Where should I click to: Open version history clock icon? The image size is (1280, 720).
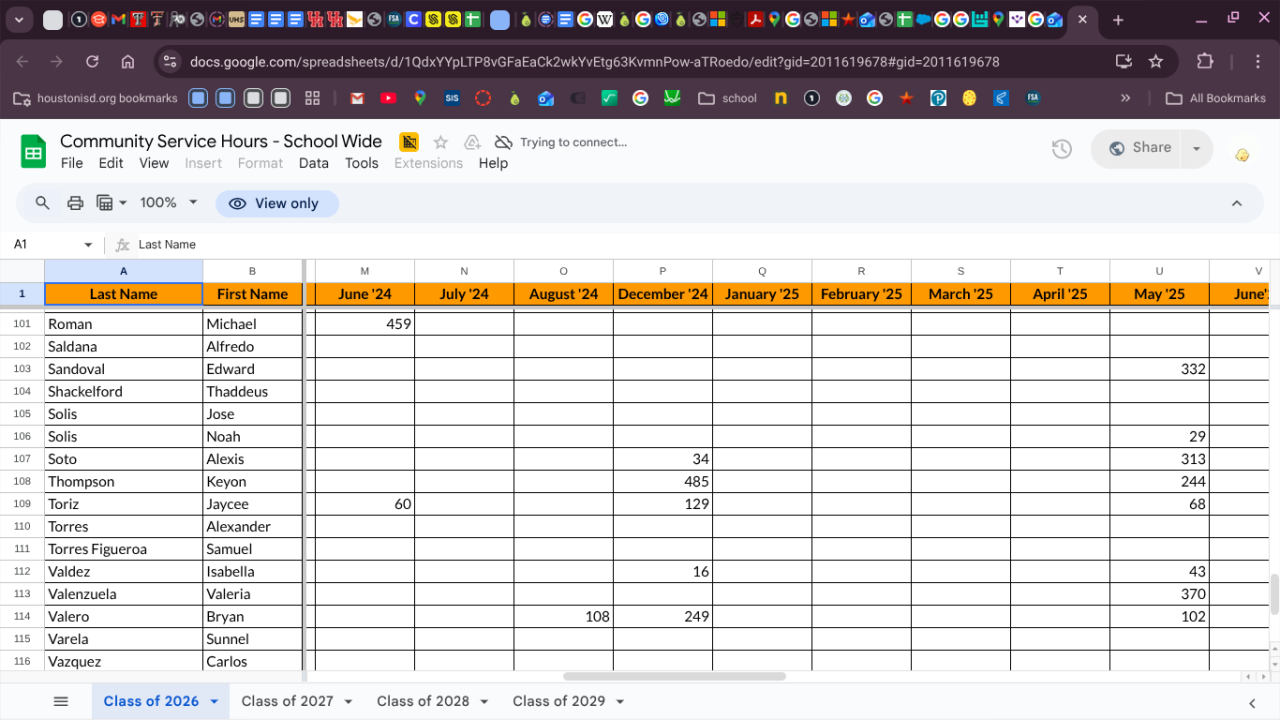[x=1062, y=149]
